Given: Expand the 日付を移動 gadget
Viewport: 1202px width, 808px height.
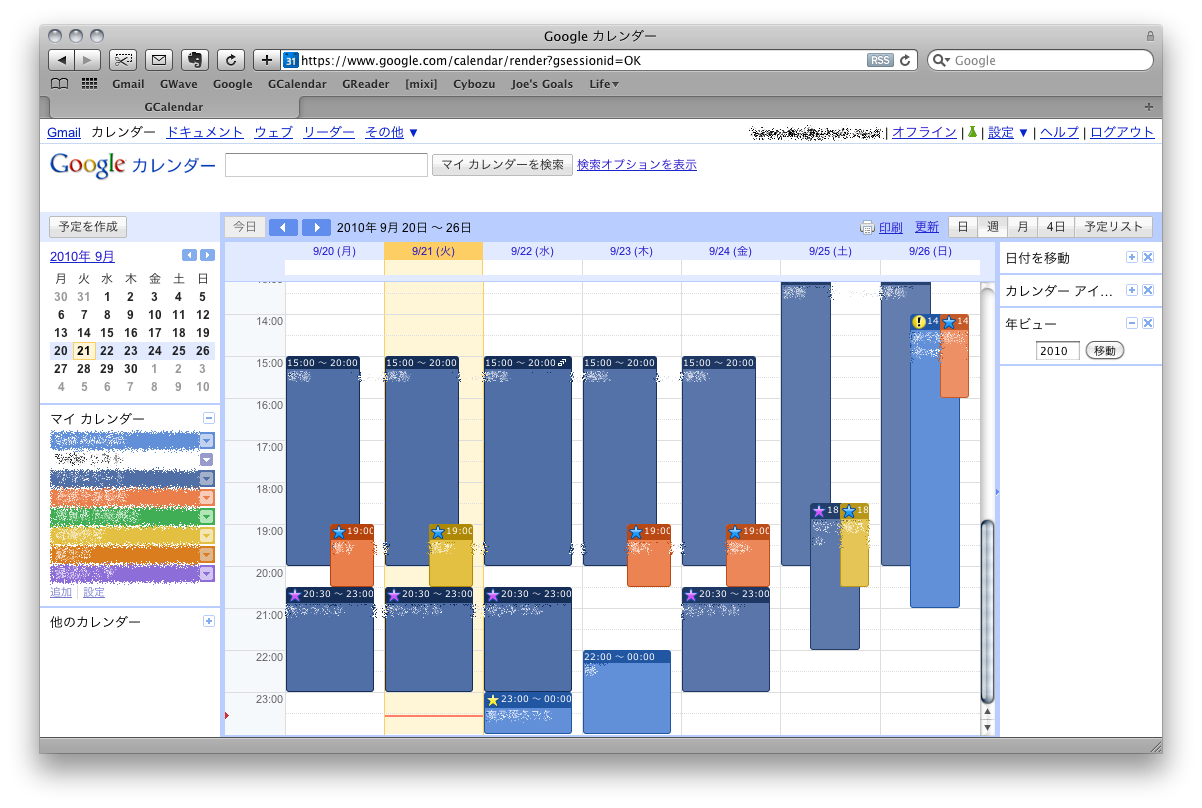Looking at the screenshot, I should [1132, 258].
